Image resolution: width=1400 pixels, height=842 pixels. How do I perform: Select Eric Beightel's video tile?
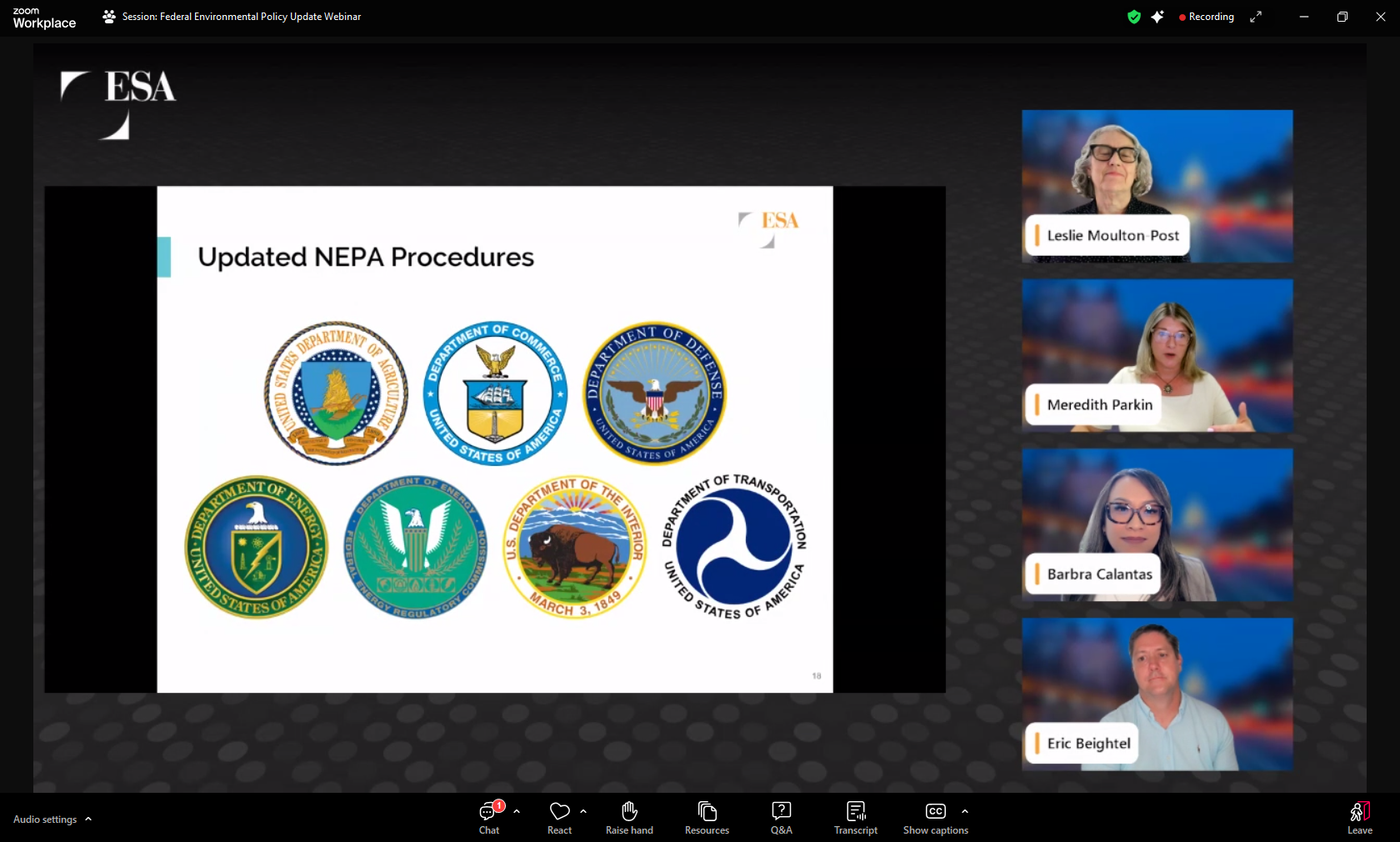click(1157, 692)
